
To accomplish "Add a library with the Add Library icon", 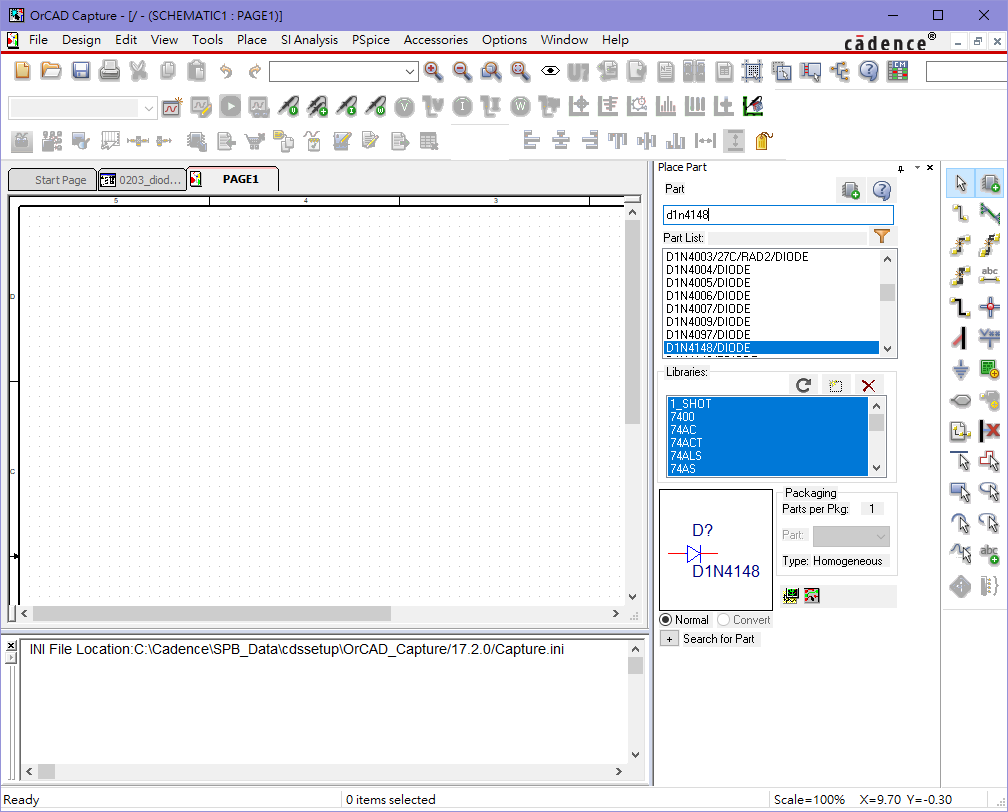I will tap(836, 385).
